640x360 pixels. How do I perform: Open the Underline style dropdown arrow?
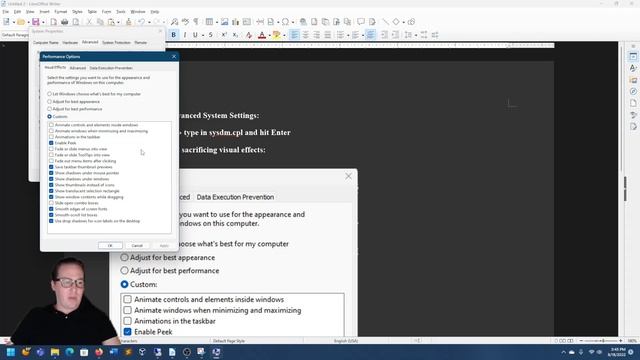click(x=202, y=36)
